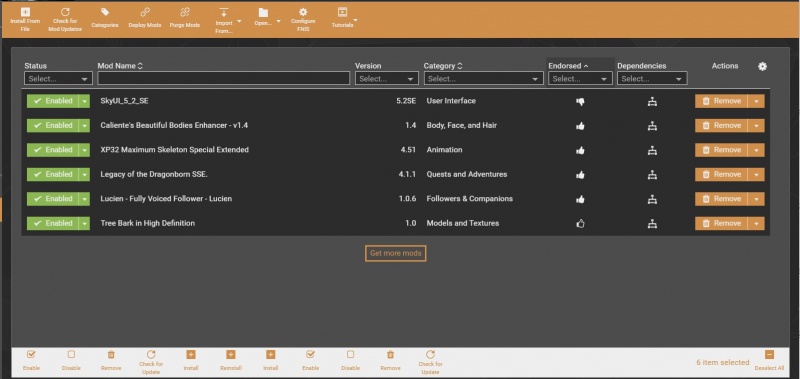Click the Deploy Mods icon
800x379 pixels.
coord(145,12)
